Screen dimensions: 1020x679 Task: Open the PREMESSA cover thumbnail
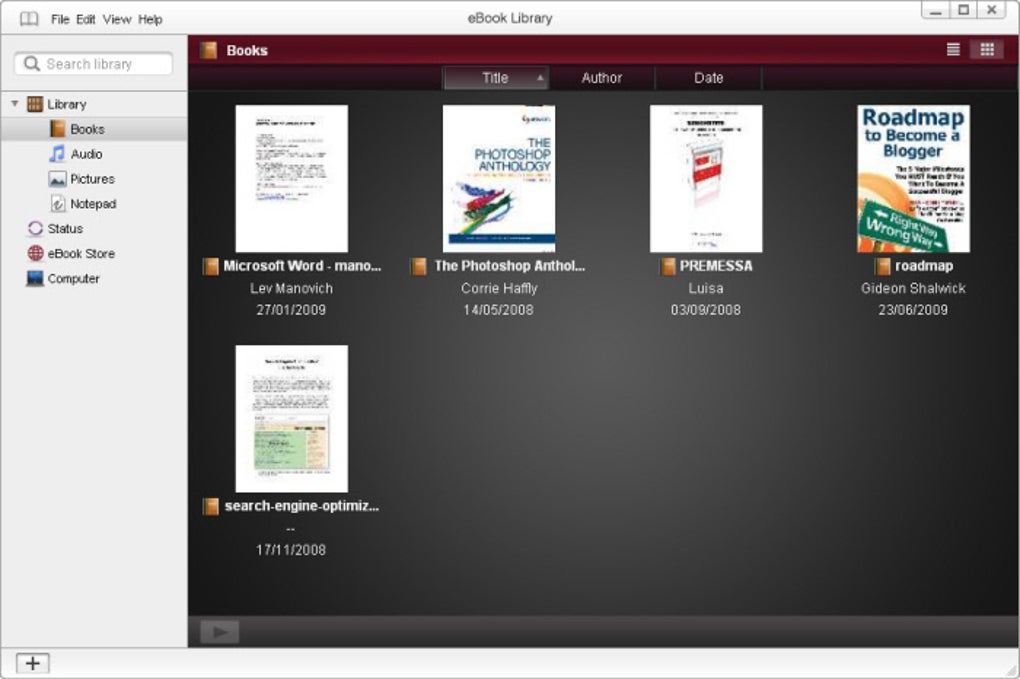point(706,178)
